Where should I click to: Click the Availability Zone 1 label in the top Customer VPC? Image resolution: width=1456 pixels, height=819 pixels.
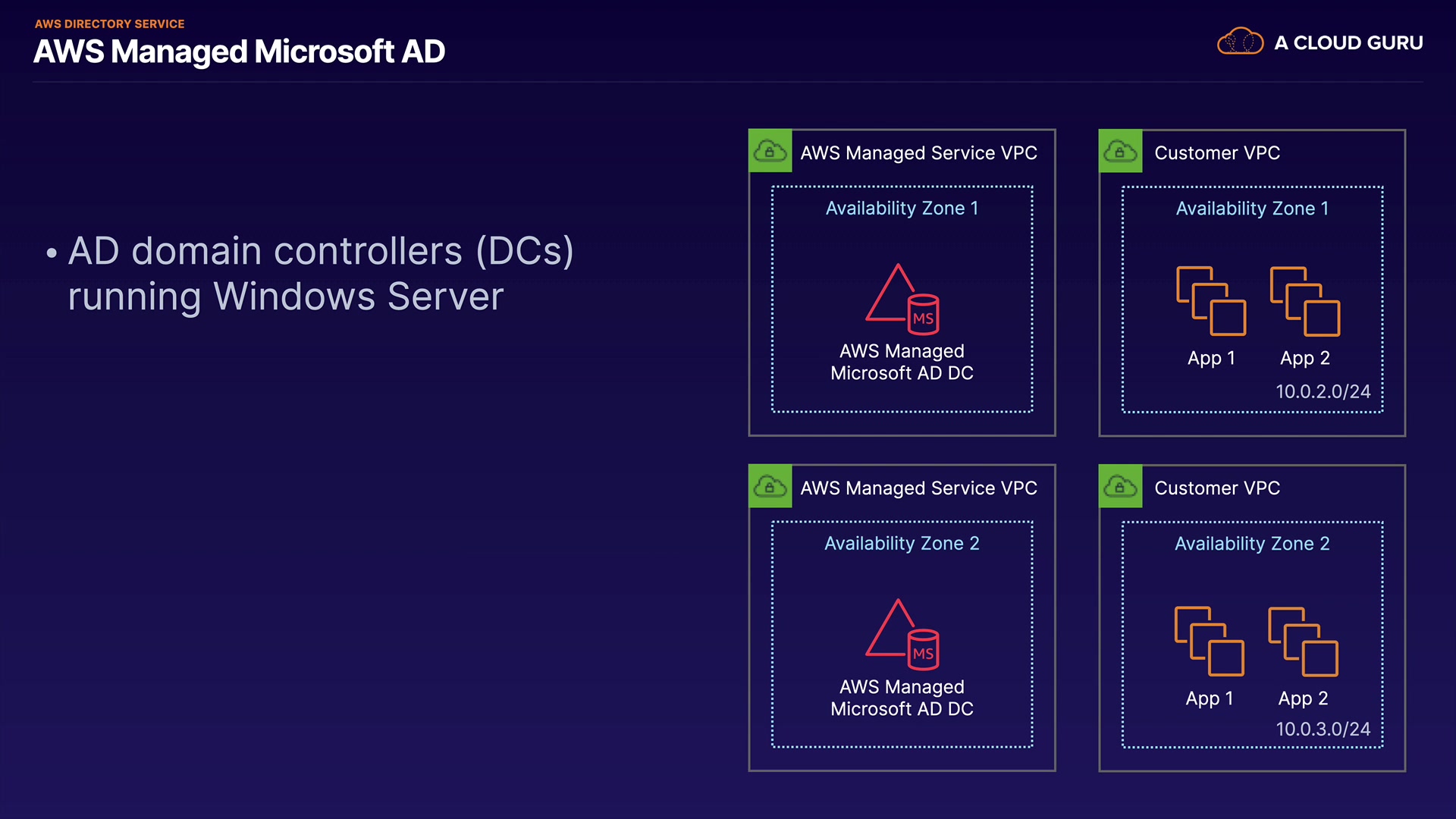coord(1252,209)
